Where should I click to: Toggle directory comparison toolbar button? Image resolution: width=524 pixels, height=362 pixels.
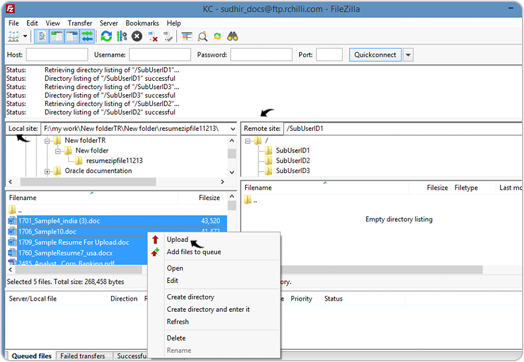tap(203, 36)
